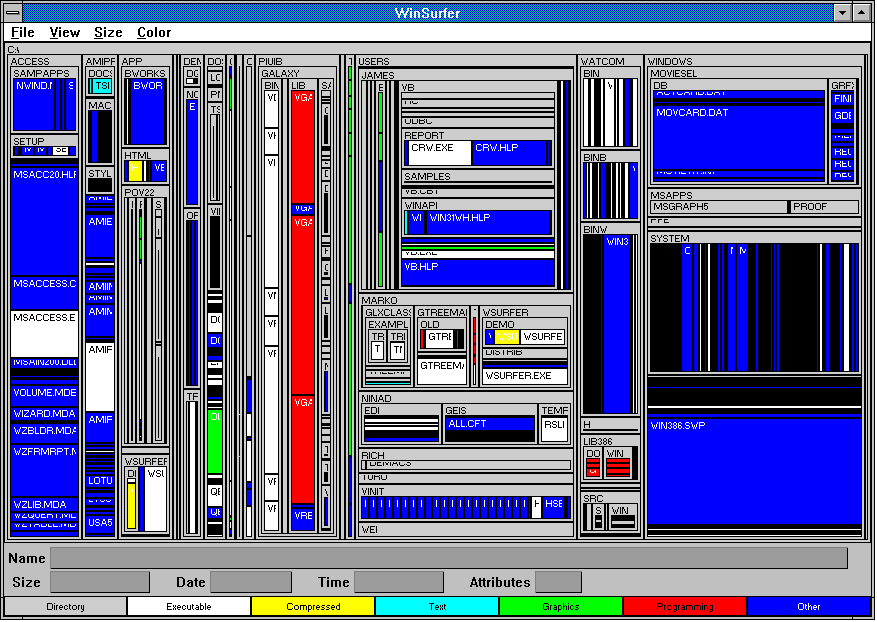The width and height of the screenshot is (877, 622).
Task: Click the NINAD directory header
Action: (376, 398)
